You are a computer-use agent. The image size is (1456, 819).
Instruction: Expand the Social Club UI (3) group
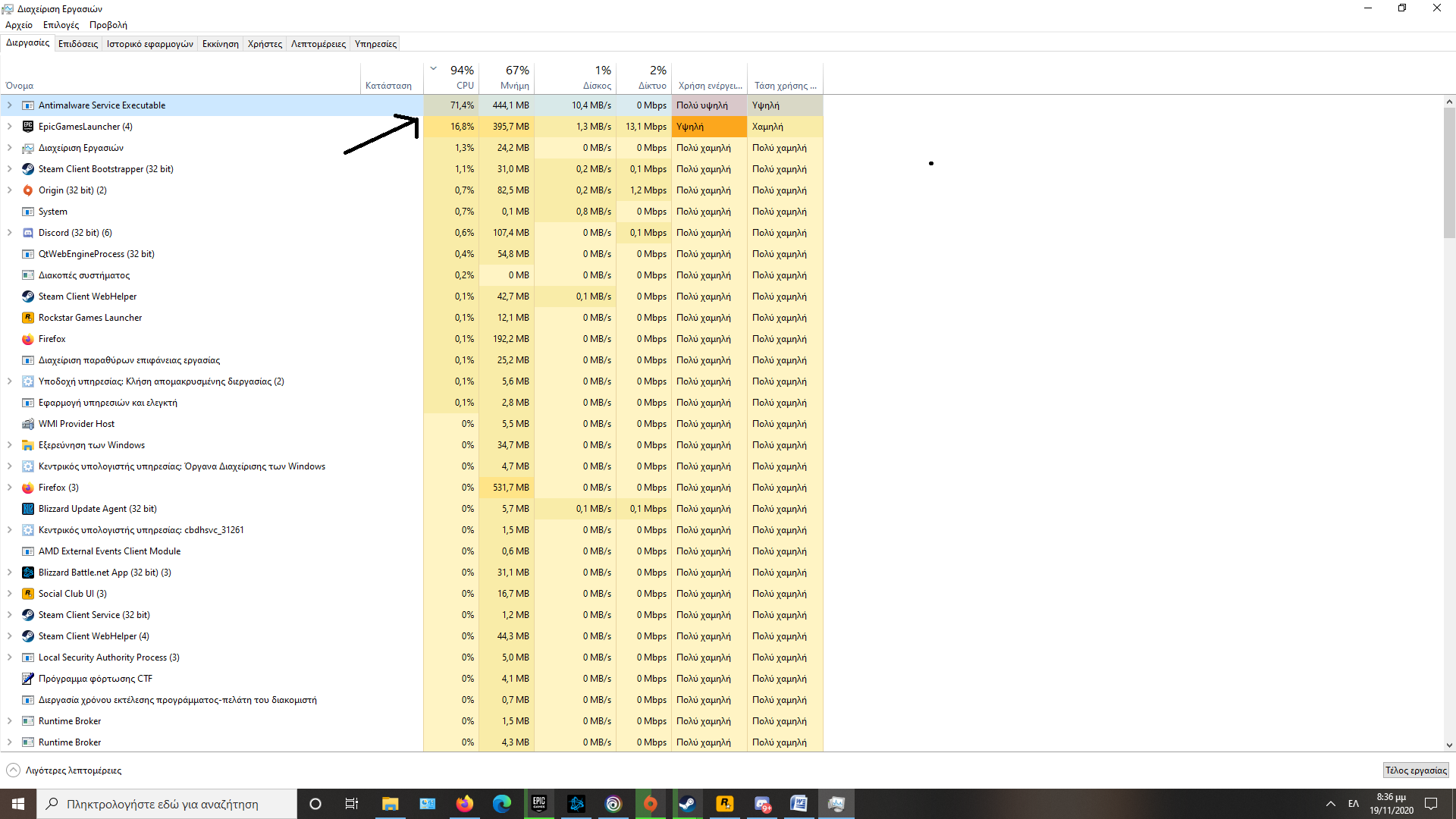10,594
